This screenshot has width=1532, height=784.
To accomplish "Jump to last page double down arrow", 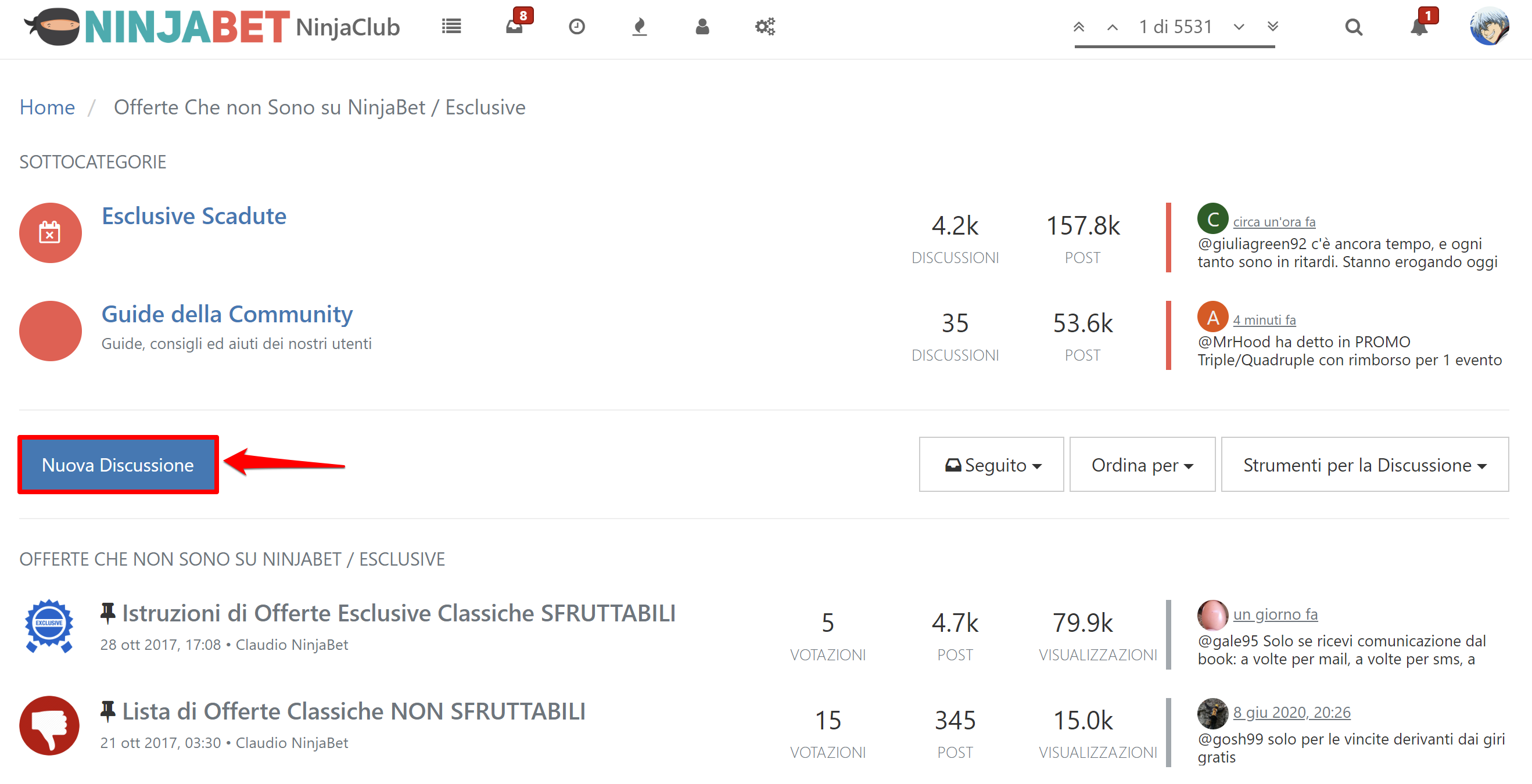I will click(x=1273, y=27).
